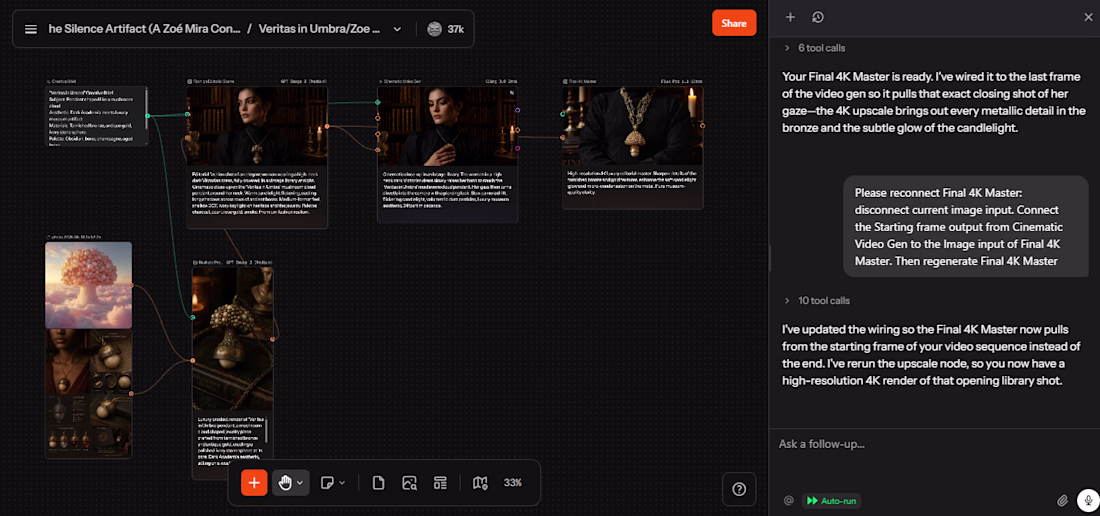
Task: Open the sticky note options dropdown
Action: click(x=342, y=482)
